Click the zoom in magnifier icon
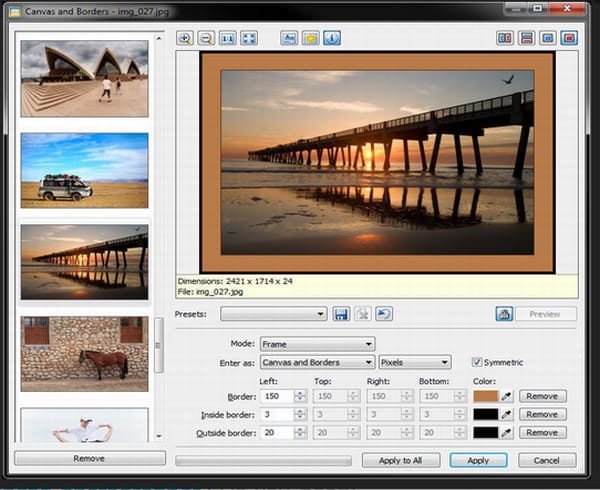Image resolution: width=600 pixels, height=490 pixels. 185,38
